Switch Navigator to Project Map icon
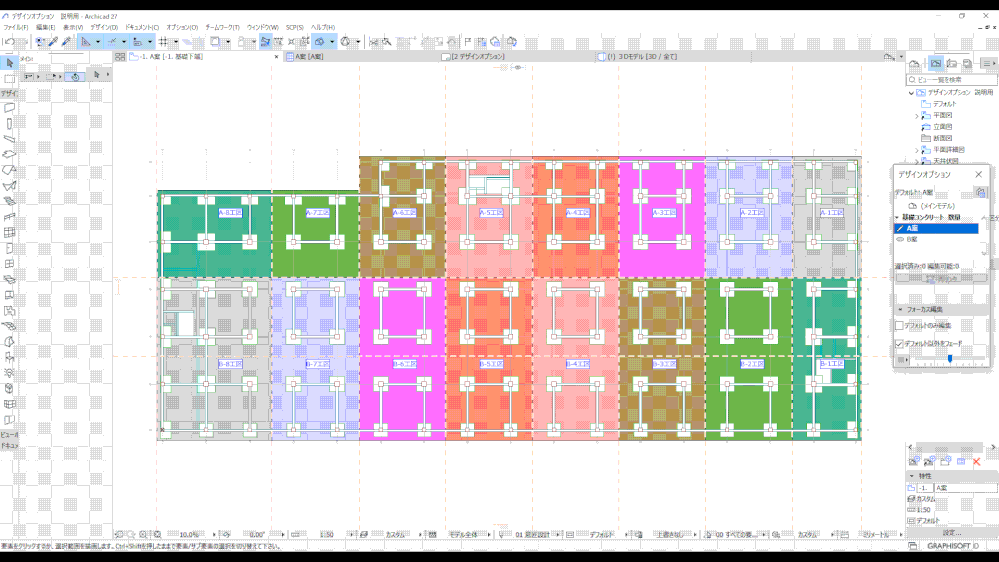This screenshot has width=999, height=562. pyautogui.click(x=915, y=63)
